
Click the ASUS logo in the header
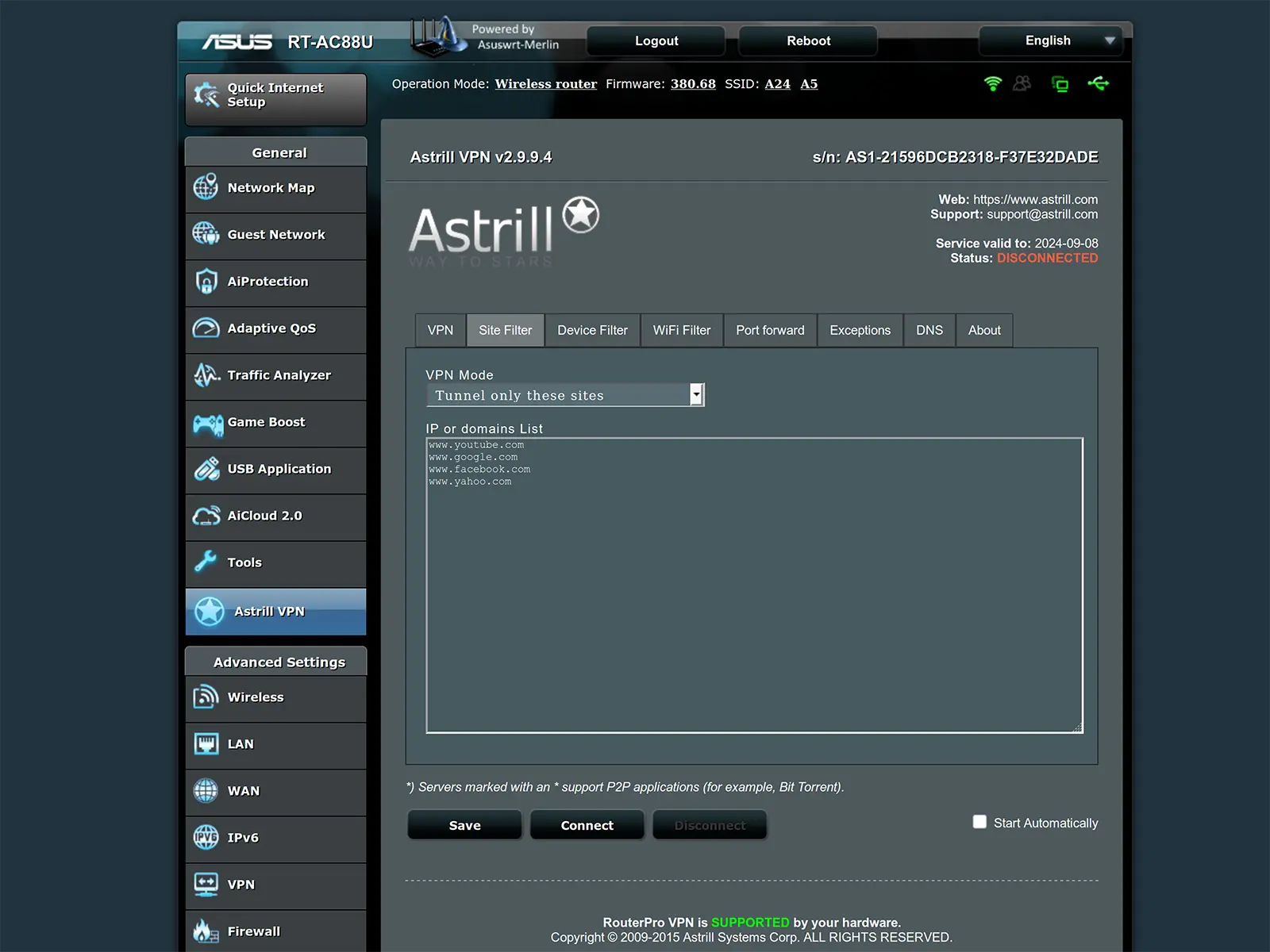coord(237,41)
